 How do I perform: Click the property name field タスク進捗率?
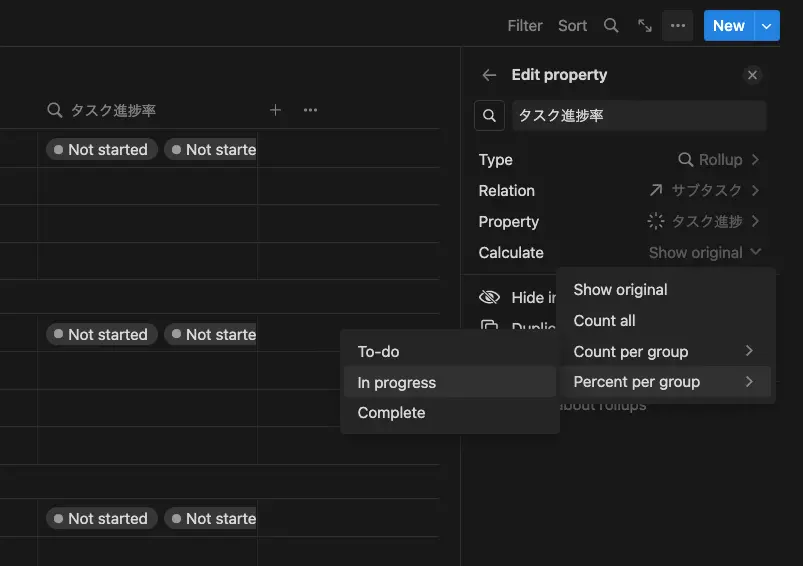pyautogui.click(x=638, y=116)
